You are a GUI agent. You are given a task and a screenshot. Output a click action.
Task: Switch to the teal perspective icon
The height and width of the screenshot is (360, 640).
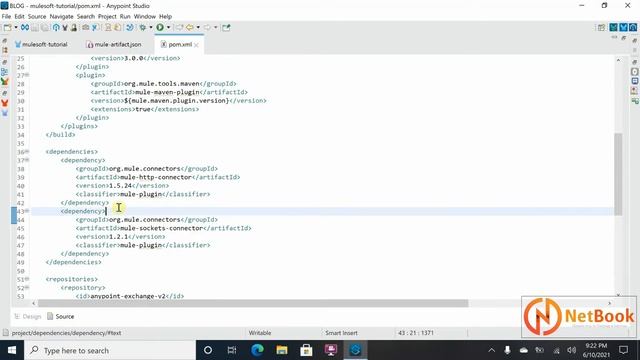(613, 27)
